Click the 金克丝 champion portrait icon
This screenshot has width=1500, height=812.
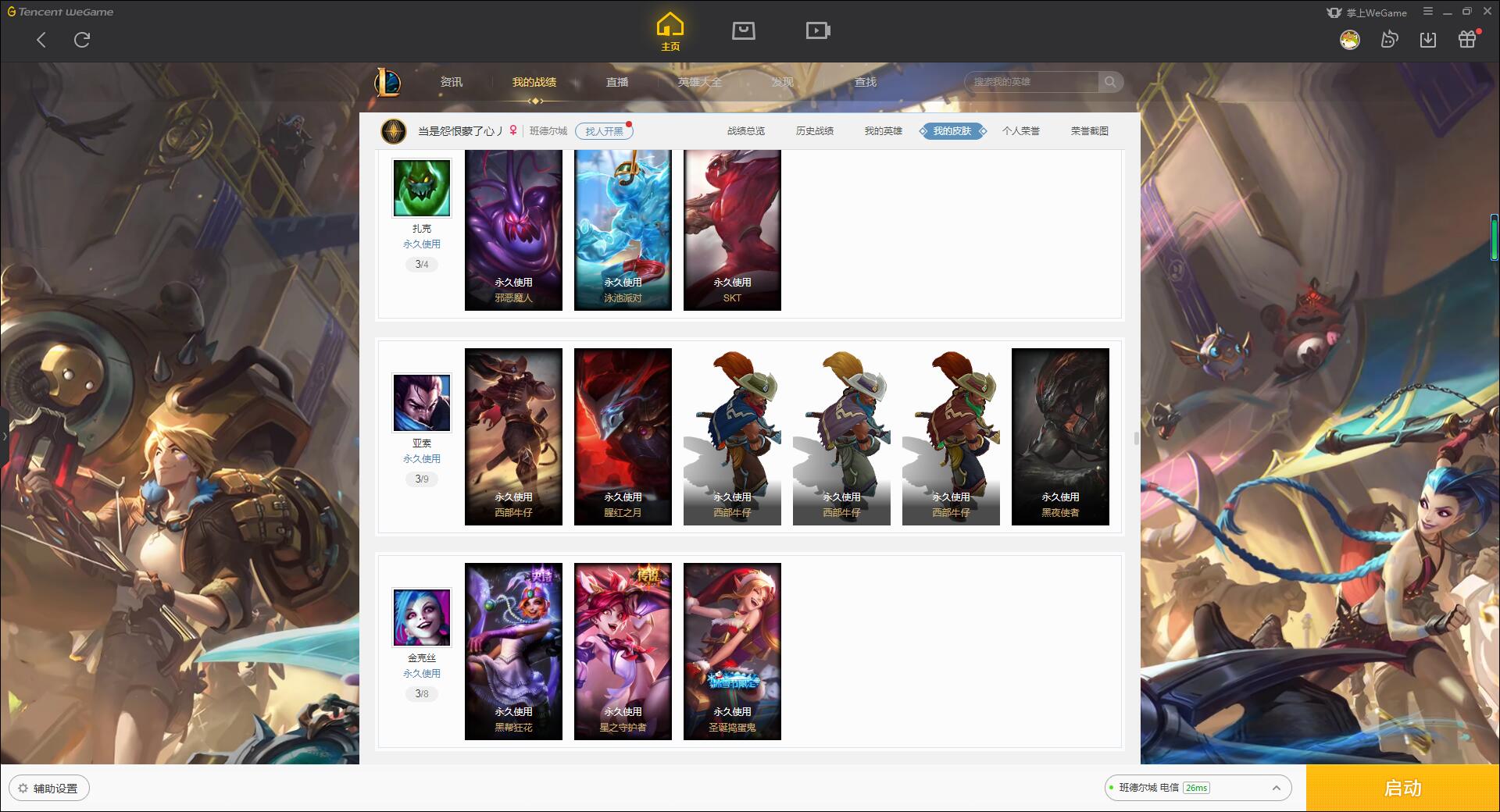(422, 618)
